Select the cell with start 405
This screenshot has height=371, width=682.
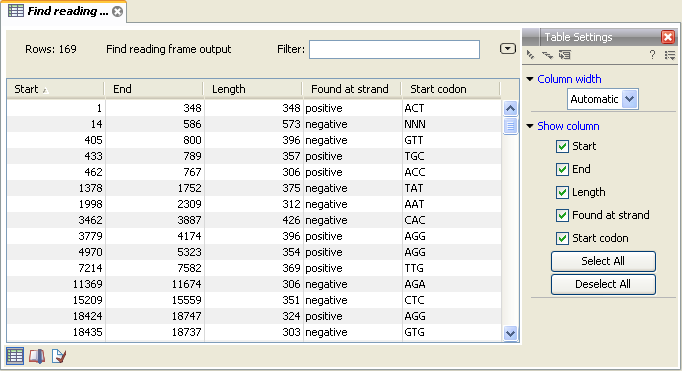56,140
